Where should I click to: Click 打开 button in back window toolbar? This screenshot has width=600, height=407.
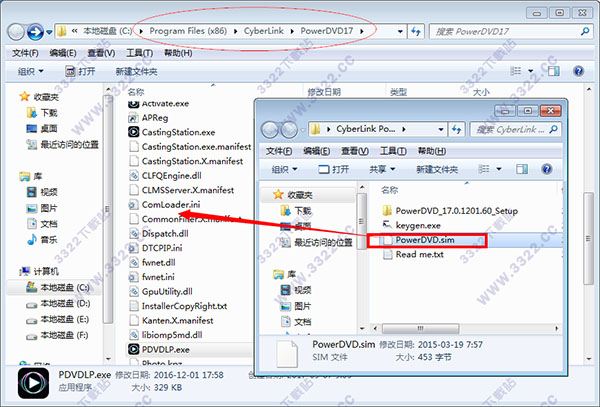point(80,71)
